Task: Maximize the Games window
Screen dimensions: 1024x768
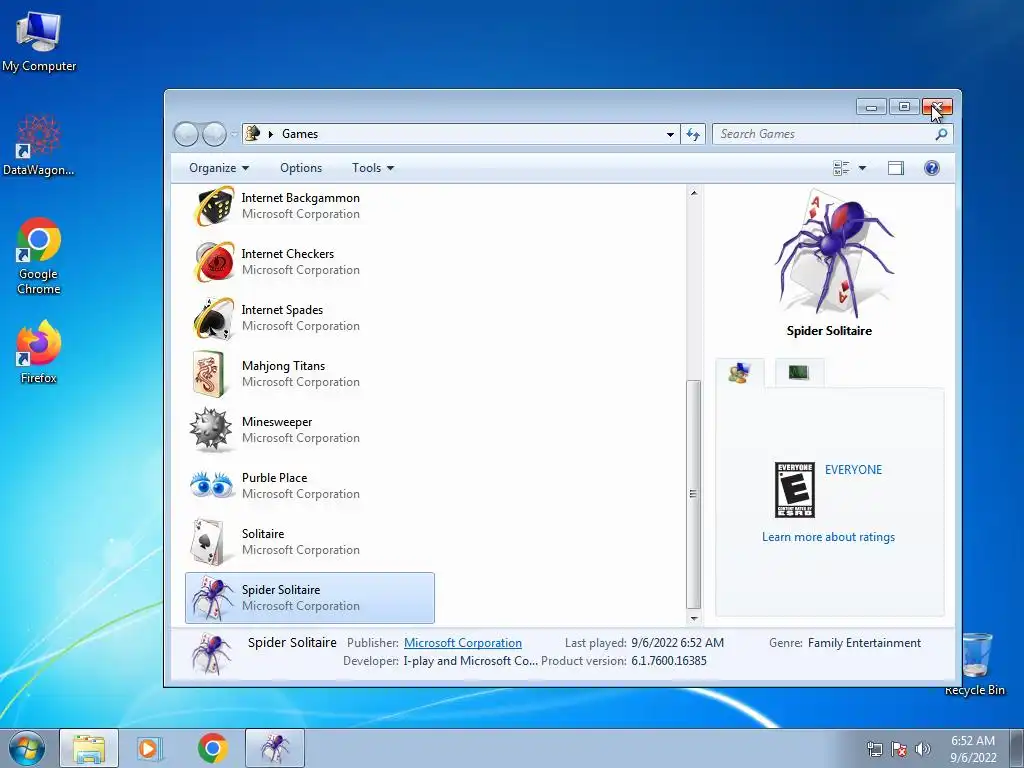Action: pyautogui.click(x=904, y=106)
